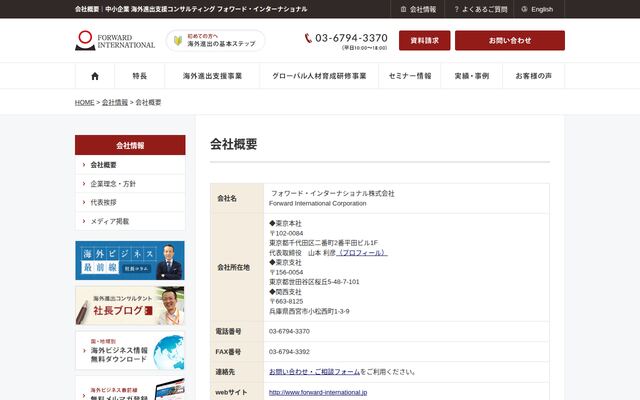Open 無料メルマガ登録 banner
This screenshot has width=640, height=400.
pos(130,389)
